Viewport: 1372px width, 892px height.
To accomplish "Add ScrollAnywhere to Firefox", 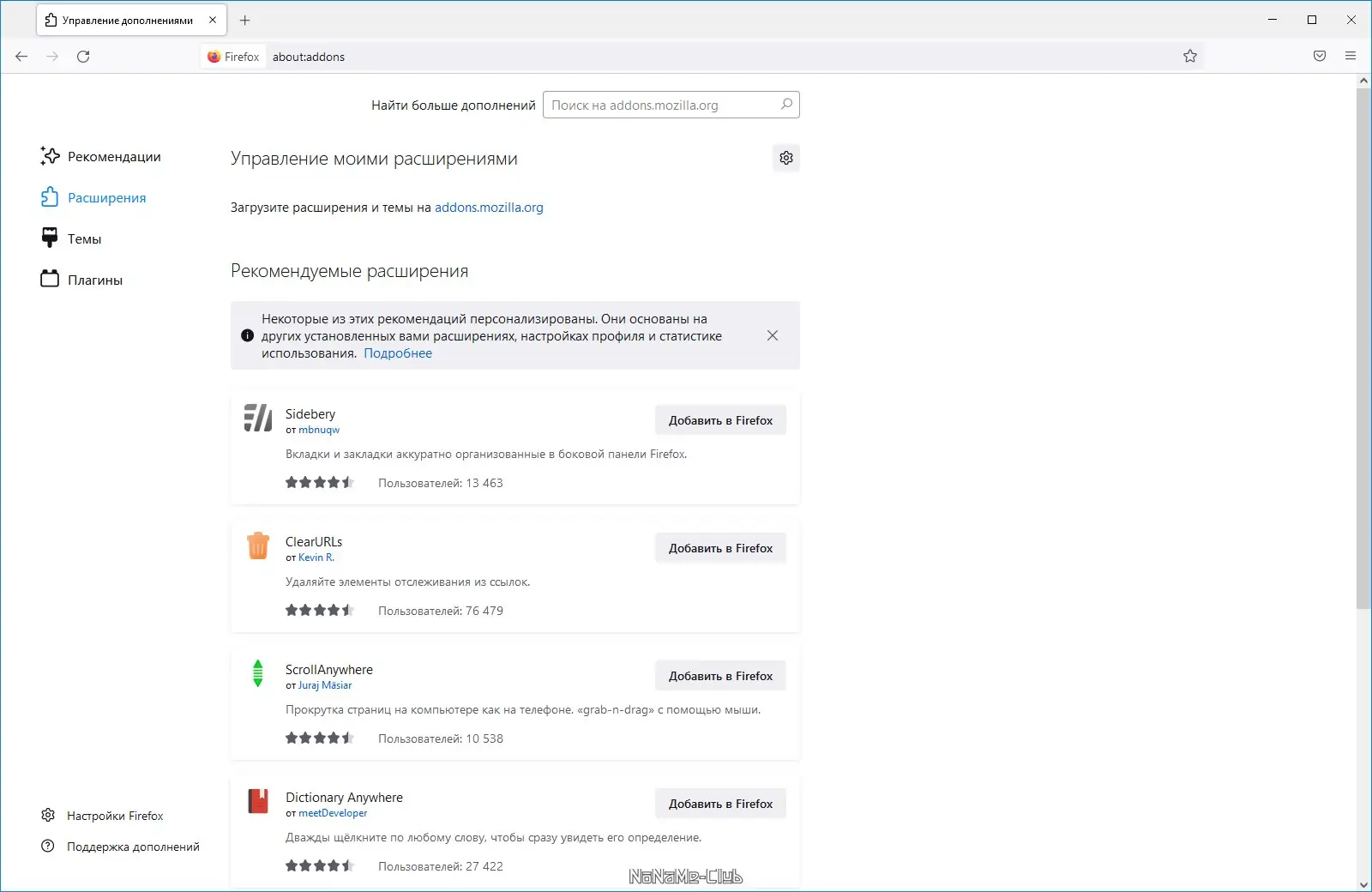I will 720,676.
